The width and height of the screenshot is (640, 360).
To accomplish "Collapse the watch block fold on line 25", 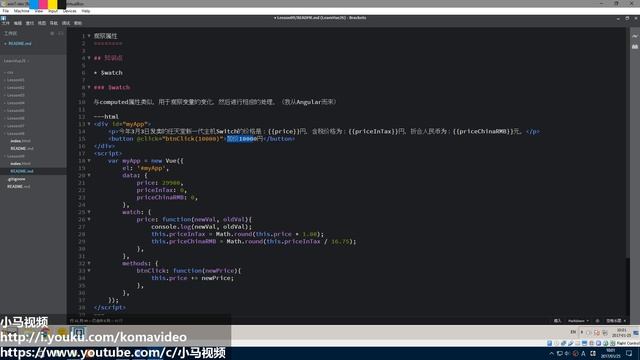I will (x=89, y=212).
